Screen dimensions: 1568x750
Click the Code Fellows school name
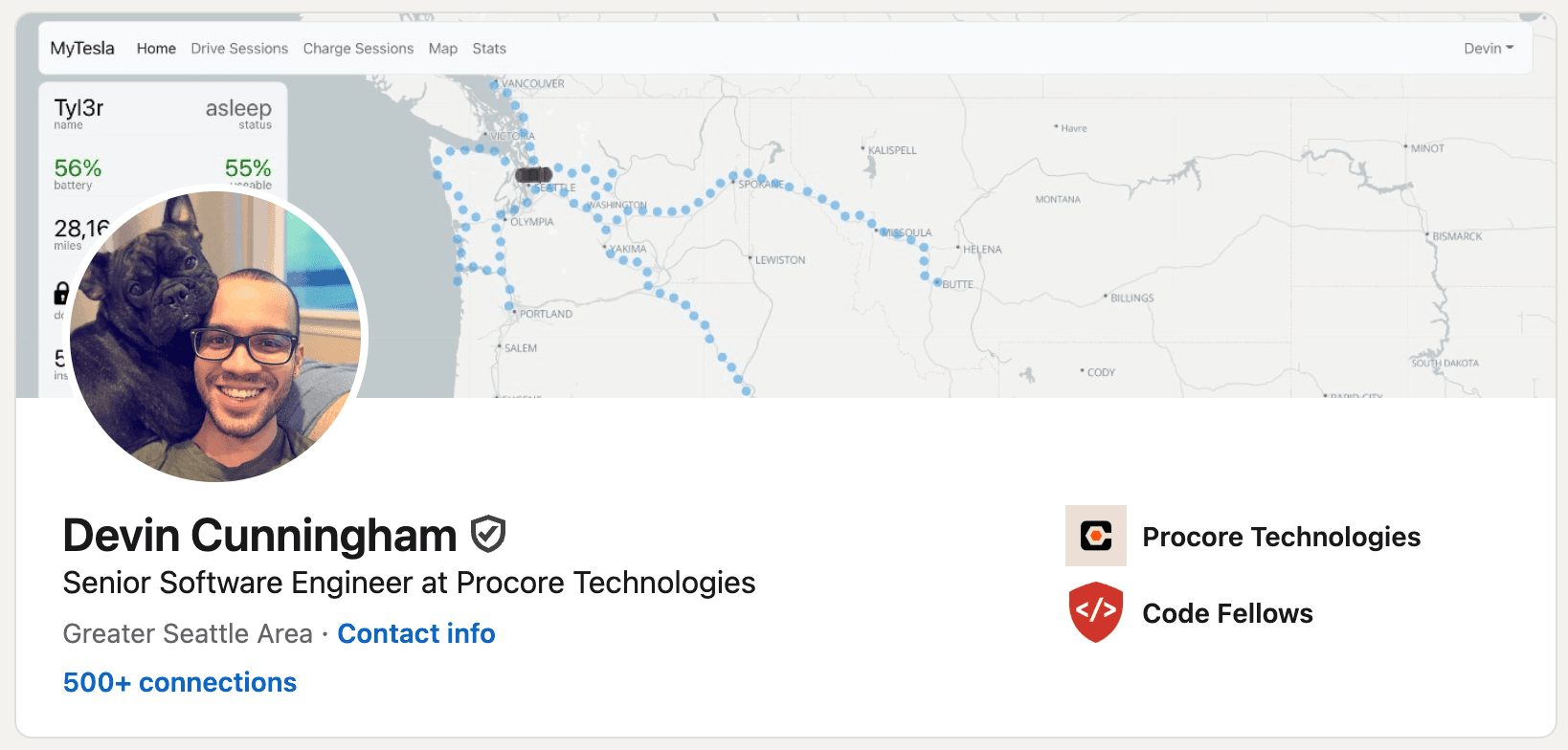point(1227,613)
